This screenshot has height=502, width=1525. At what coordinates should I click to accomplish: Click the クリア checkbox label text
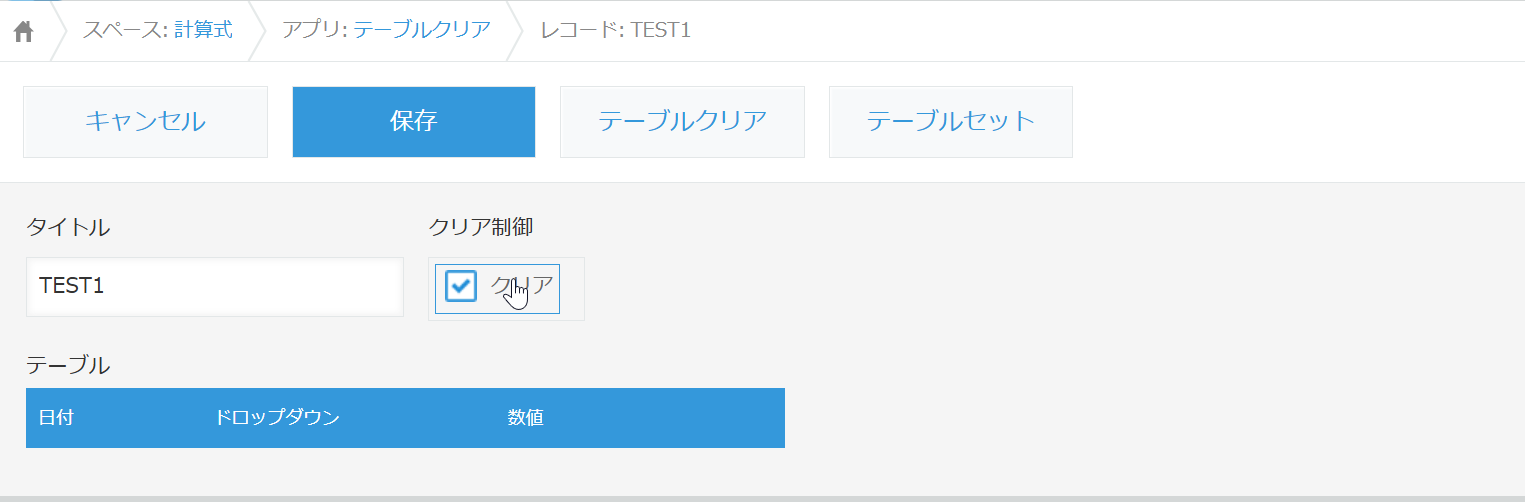(522, 286)
